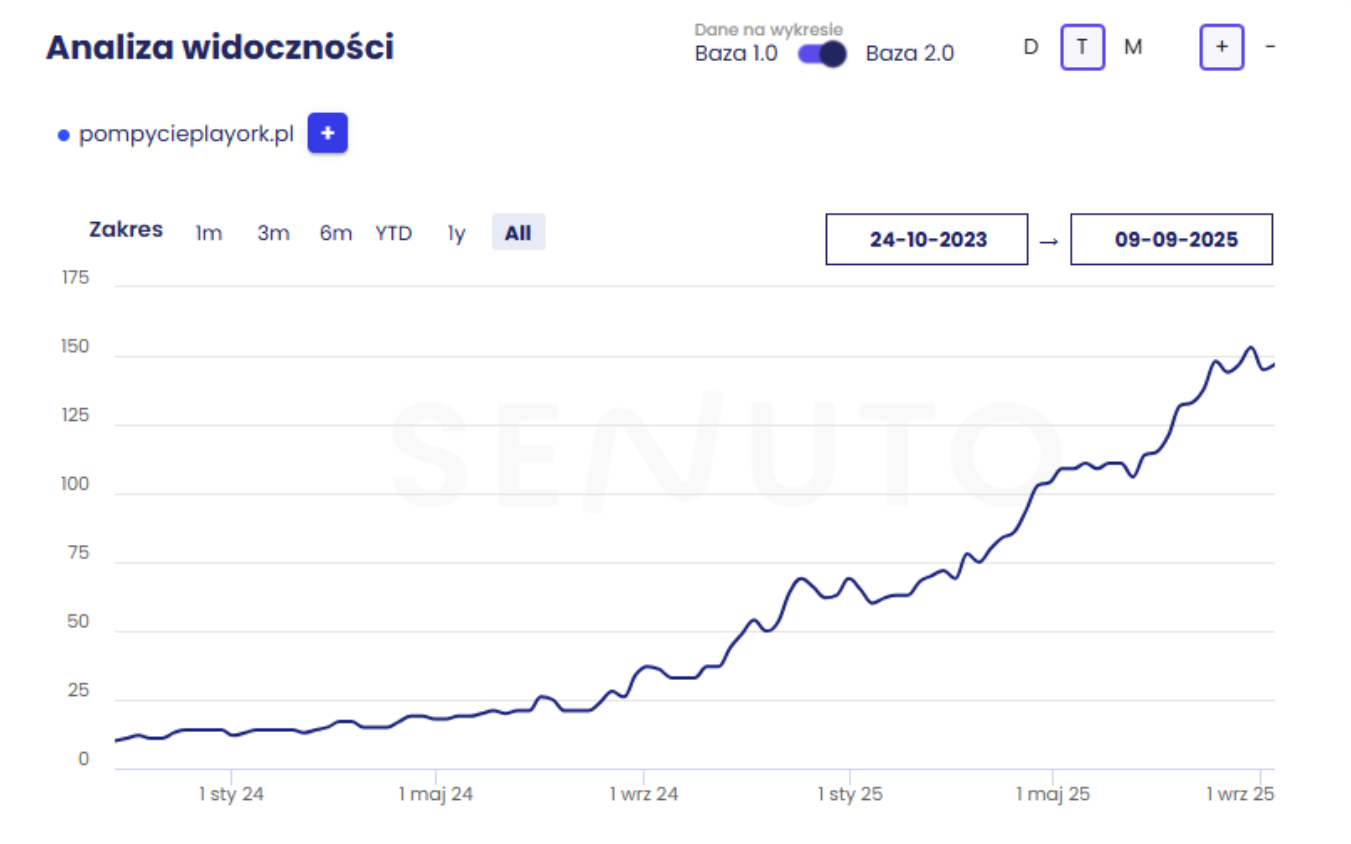Select the 'All' range option
1351x844 pixels.
pos(518,233)
